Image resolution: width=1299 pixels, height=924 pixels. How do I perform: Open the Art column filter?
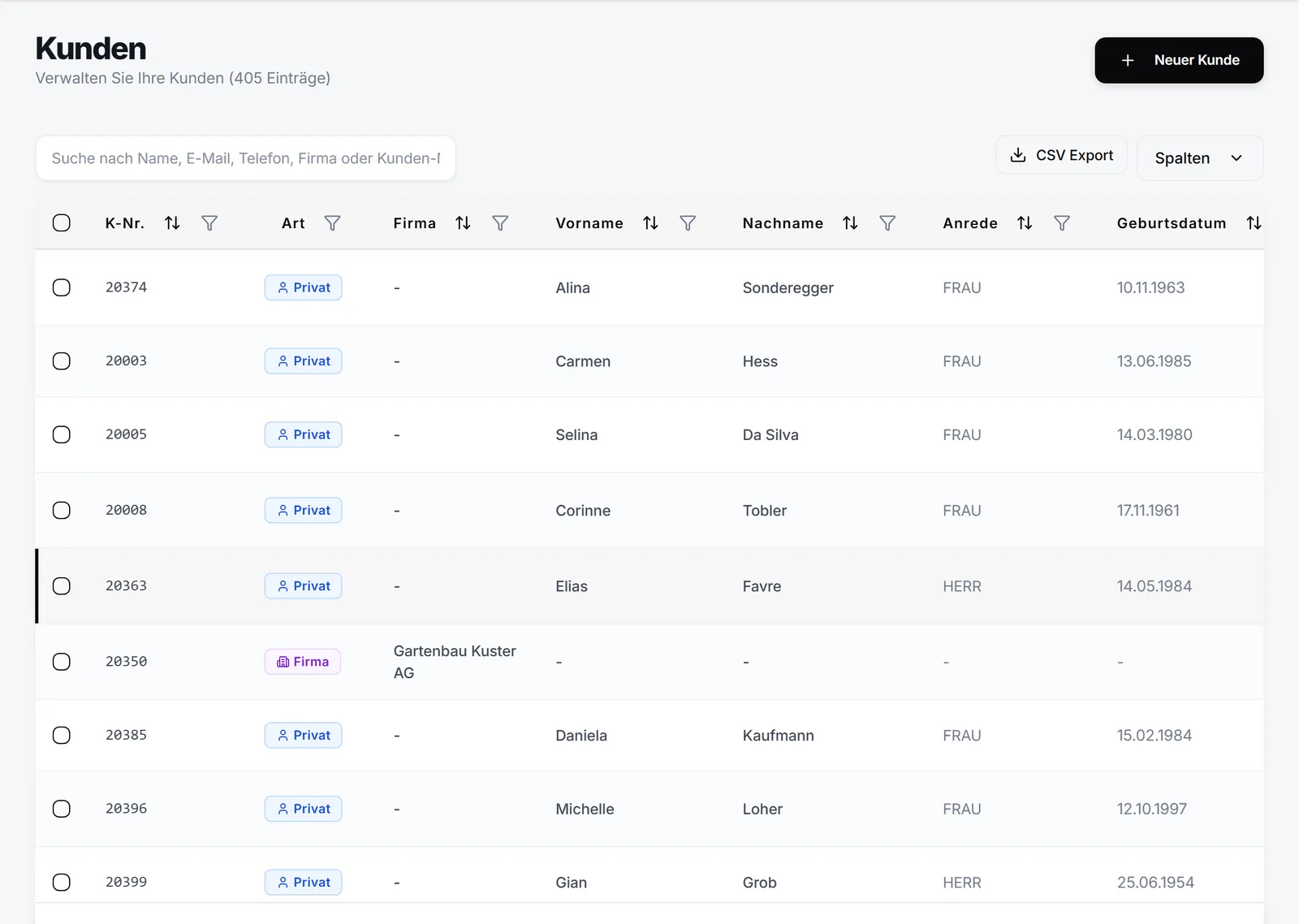[332, 222]
